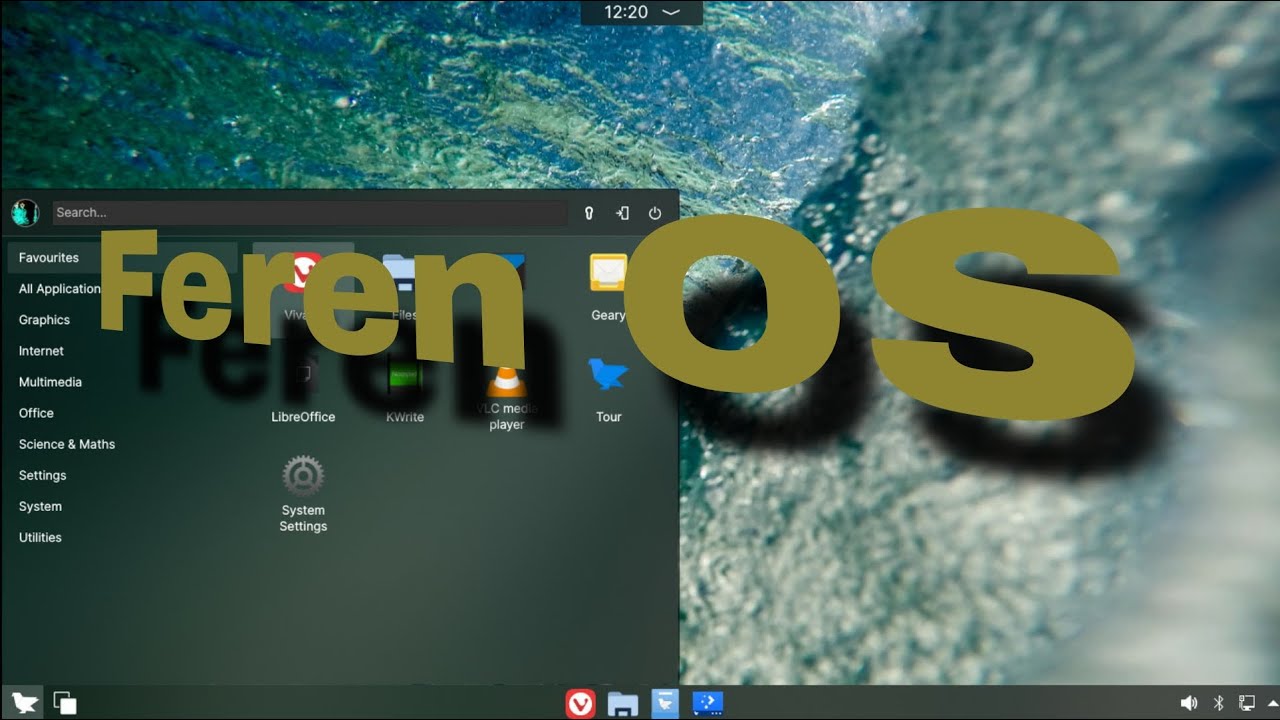The height and width of the screenshot is (720, 1280).
Task: Open Vivaldi browser from the taskbar
Action: tap(580, 704)
